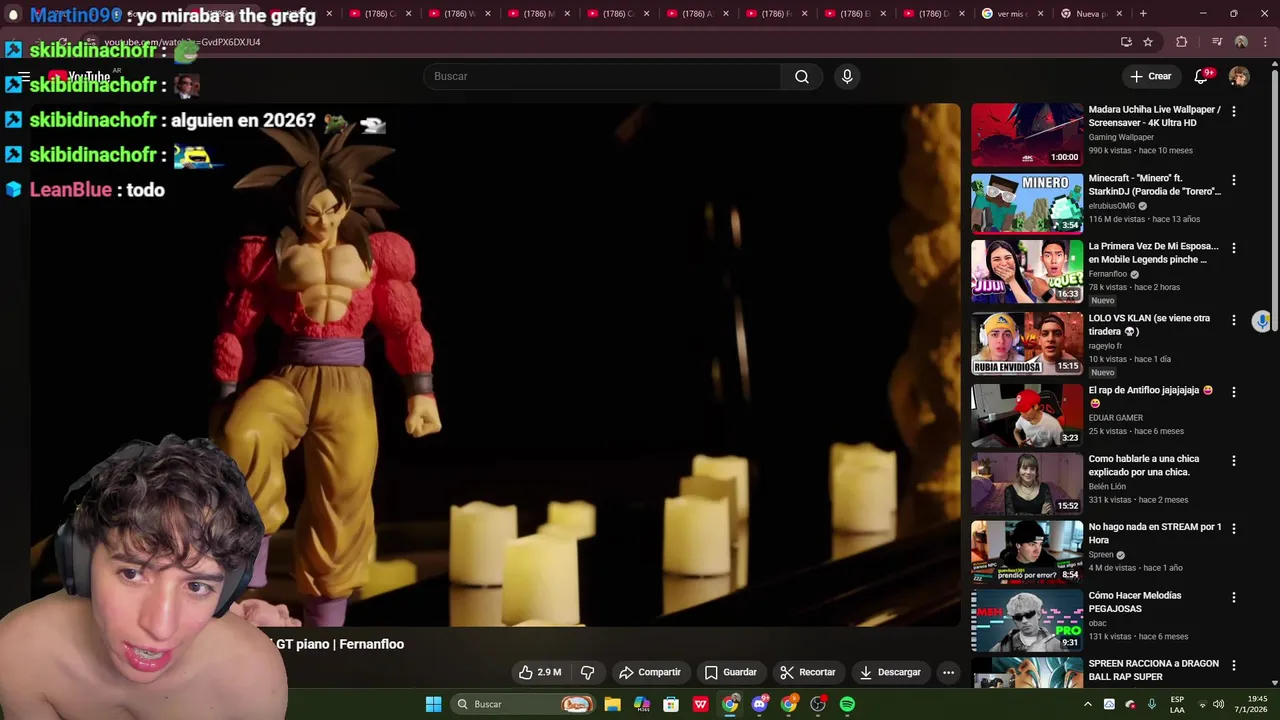Click the thumbs-up like button with 2.9 M

540,672
